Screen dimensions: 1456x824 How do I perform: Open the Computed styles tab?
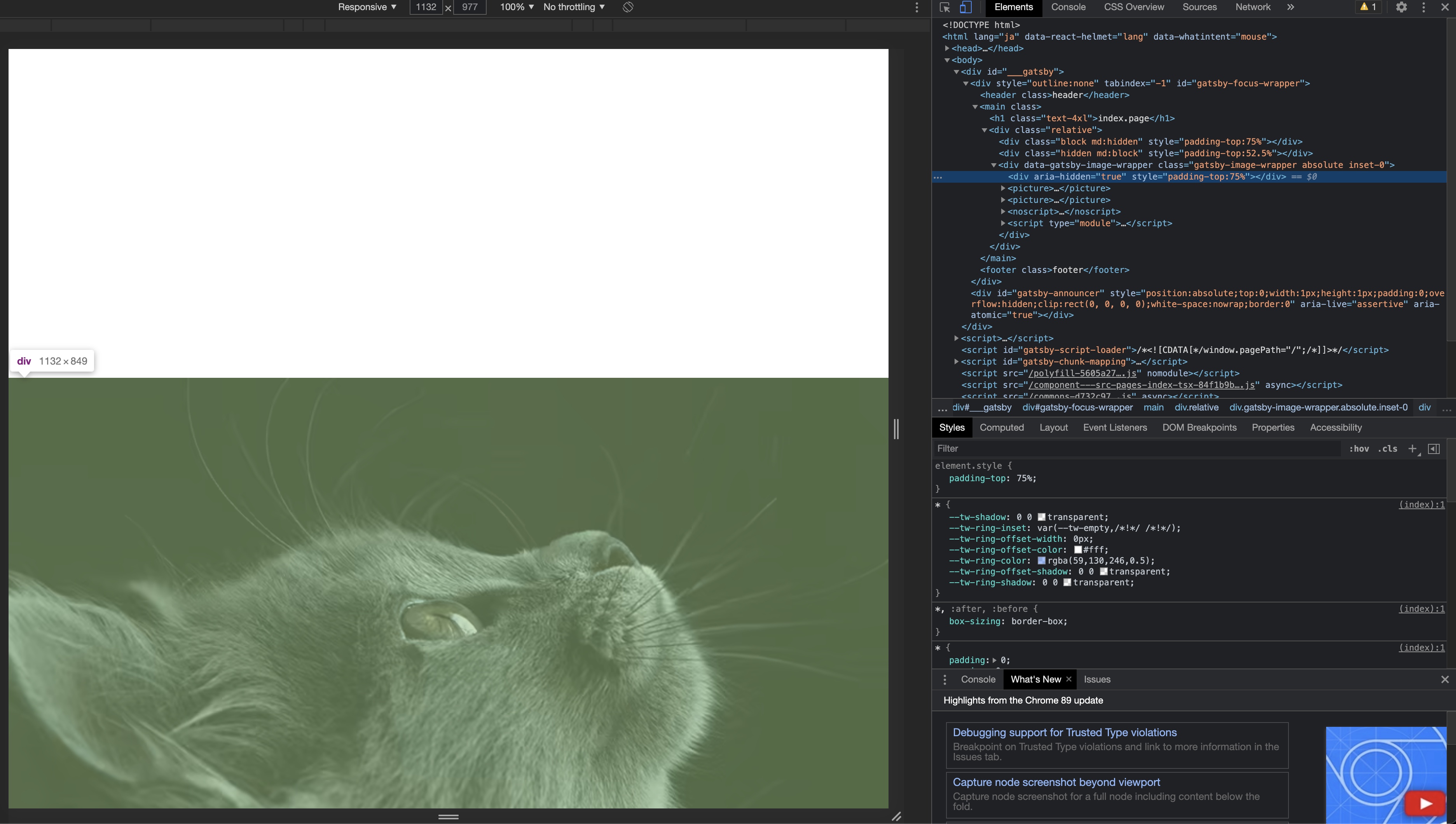click(1001, 428)
